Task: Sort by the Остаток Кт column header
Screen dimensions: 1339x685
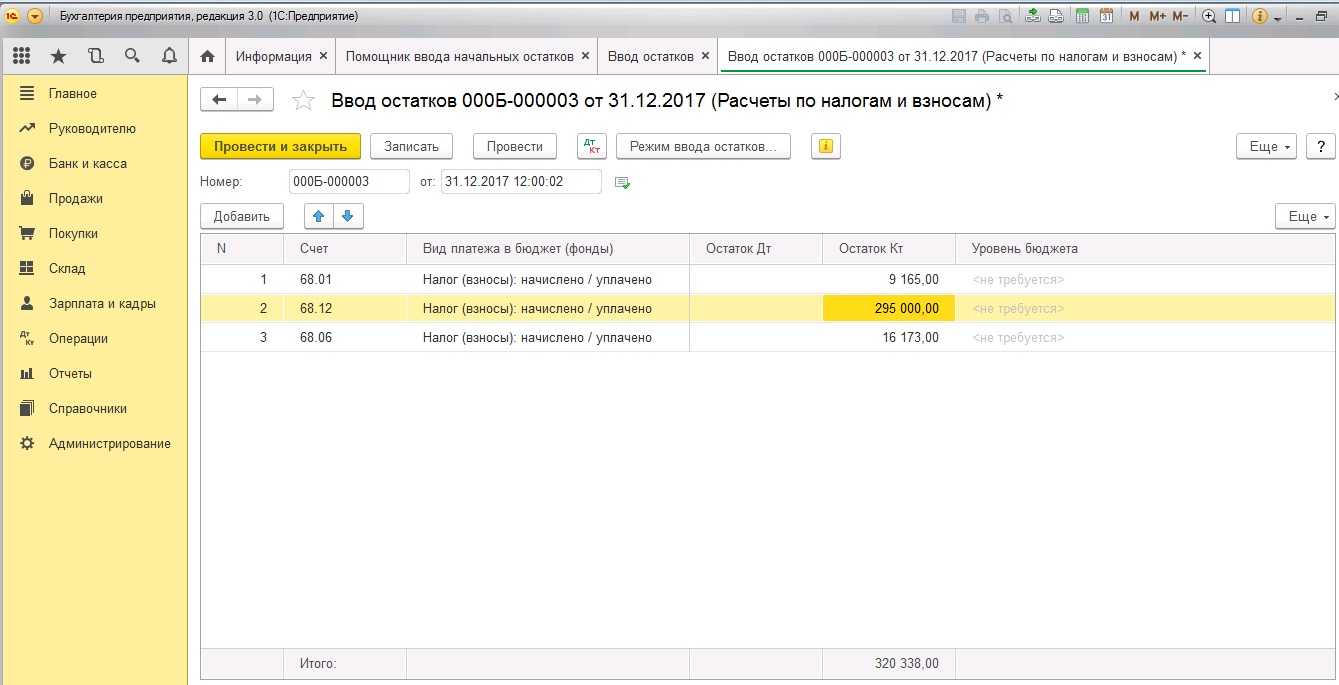Action: [x=889, y=248]
